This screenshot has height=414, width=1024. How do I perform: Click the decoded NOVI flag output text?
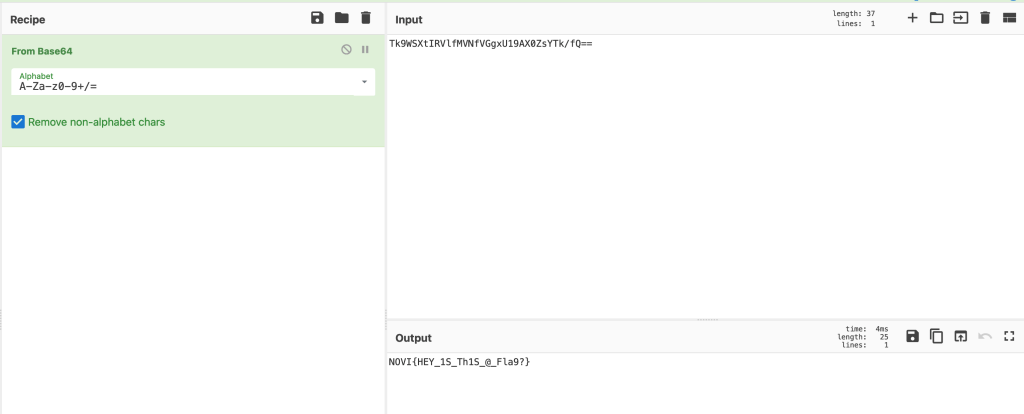click(459, 361)
